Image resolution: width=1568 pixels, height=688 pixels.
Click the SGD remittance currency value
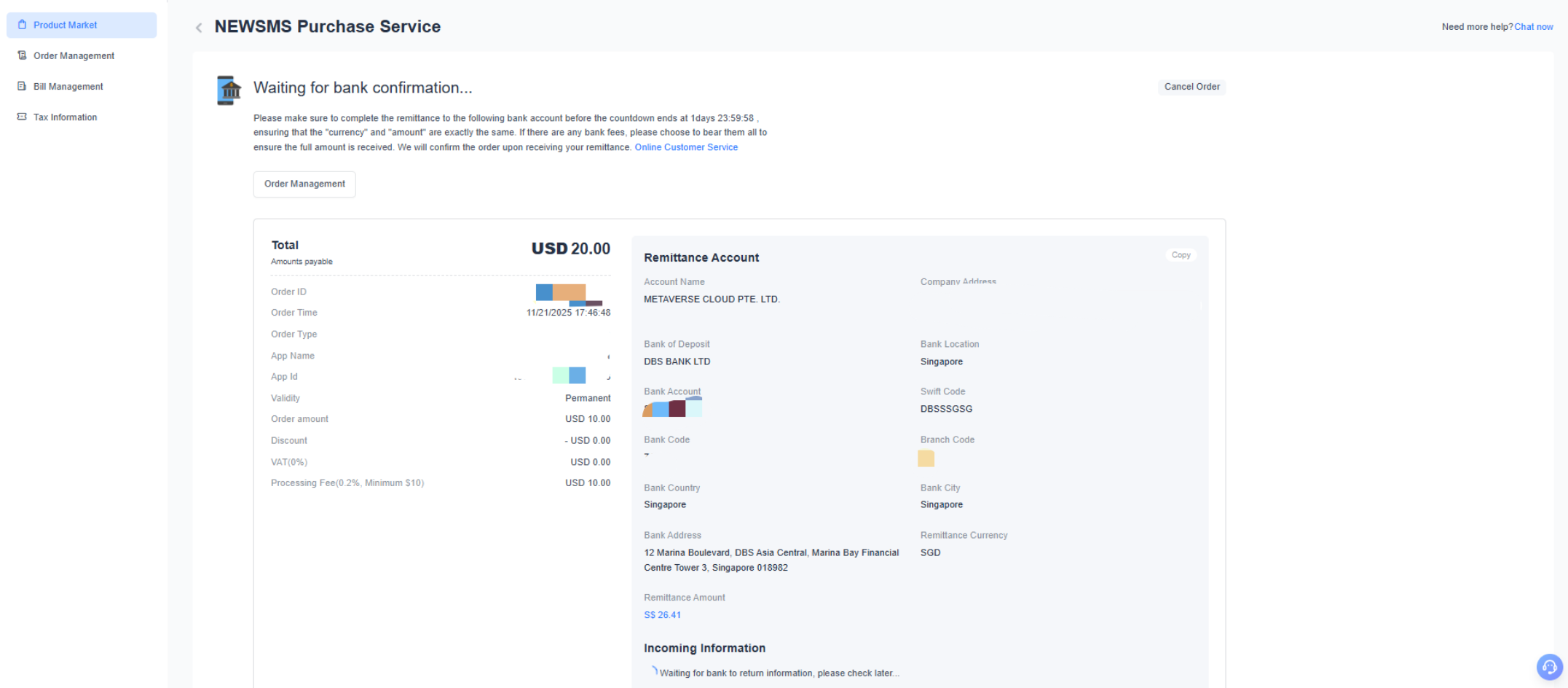click(930, 552)
